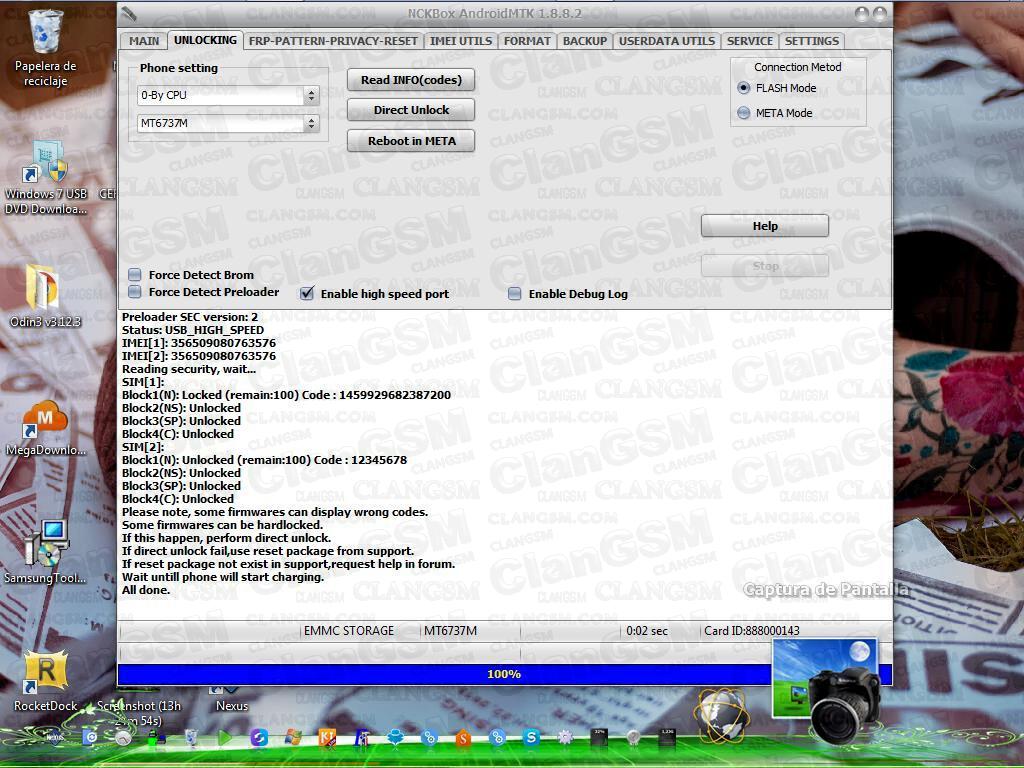
Task: Open the Papelera de reciclaje desktop icon
Action: pos(46,46)
